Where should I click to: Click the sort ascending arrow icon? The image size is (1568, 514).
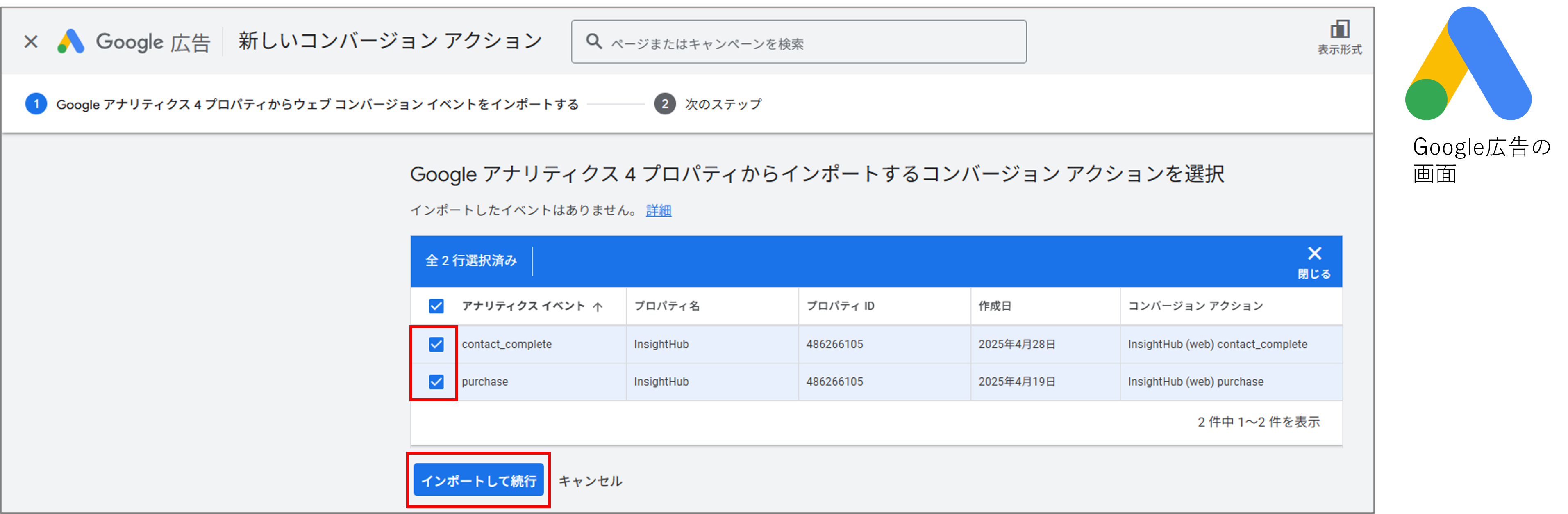pos(598,306)
